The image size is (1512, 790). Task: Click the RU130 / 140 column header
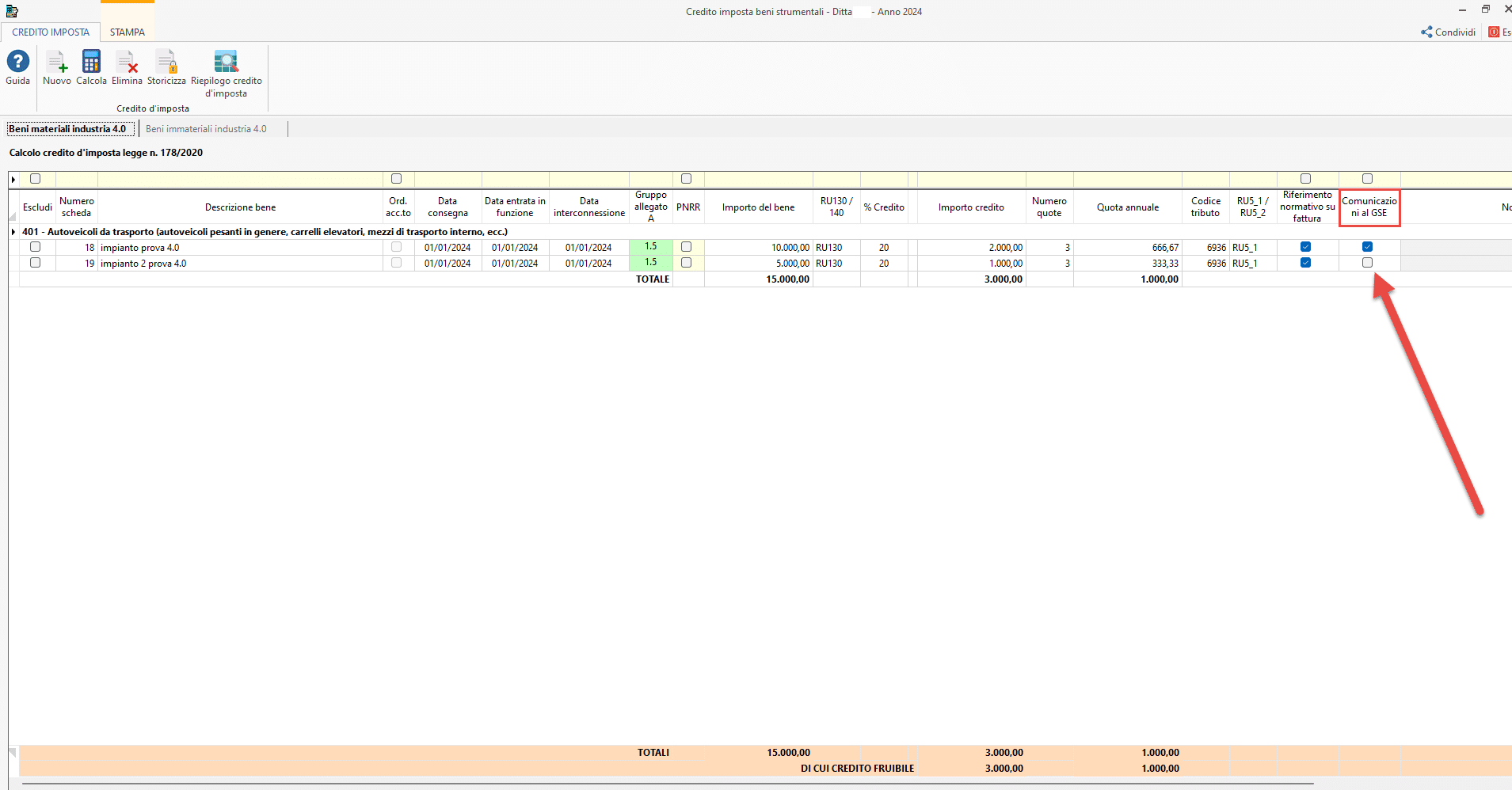coord(836,207)
